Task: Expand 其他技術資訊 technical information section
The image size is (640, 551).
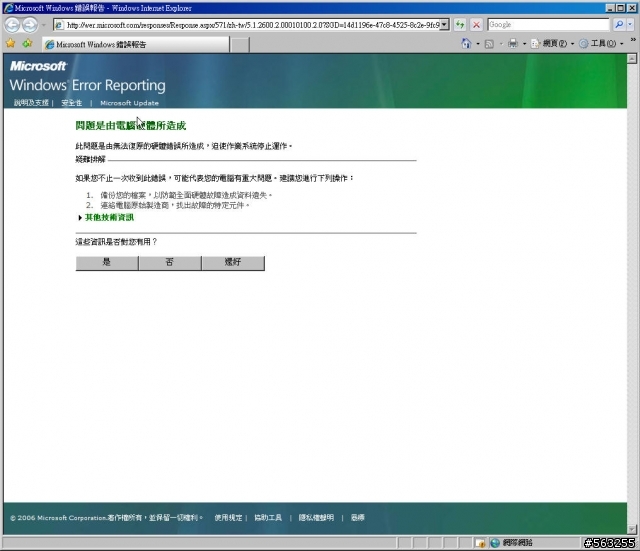Action: pyautogui.click(x=106, y=218)
